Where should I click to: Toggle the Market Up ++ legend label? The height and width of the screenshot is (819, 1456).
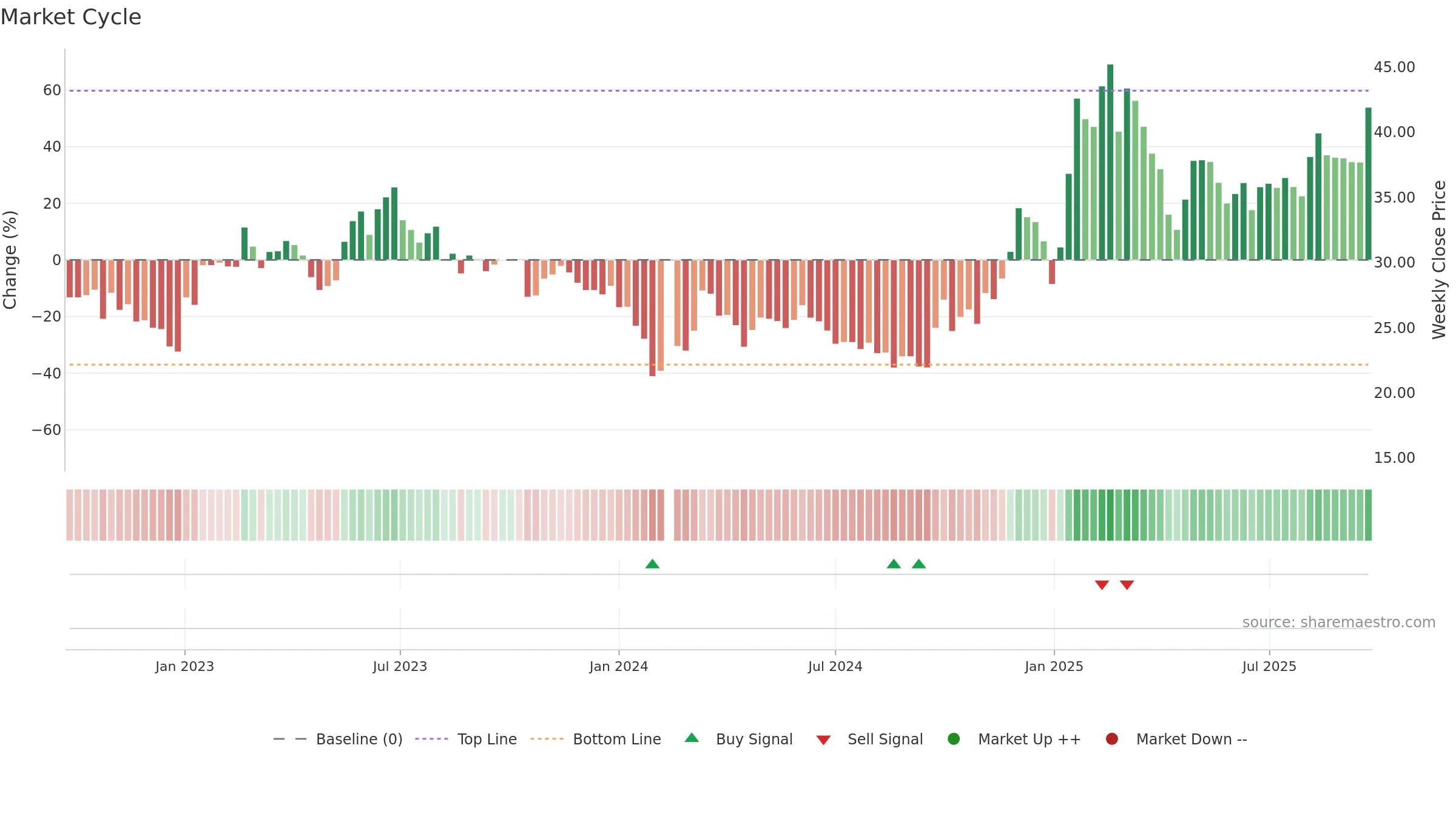(x=1030, y=739)
